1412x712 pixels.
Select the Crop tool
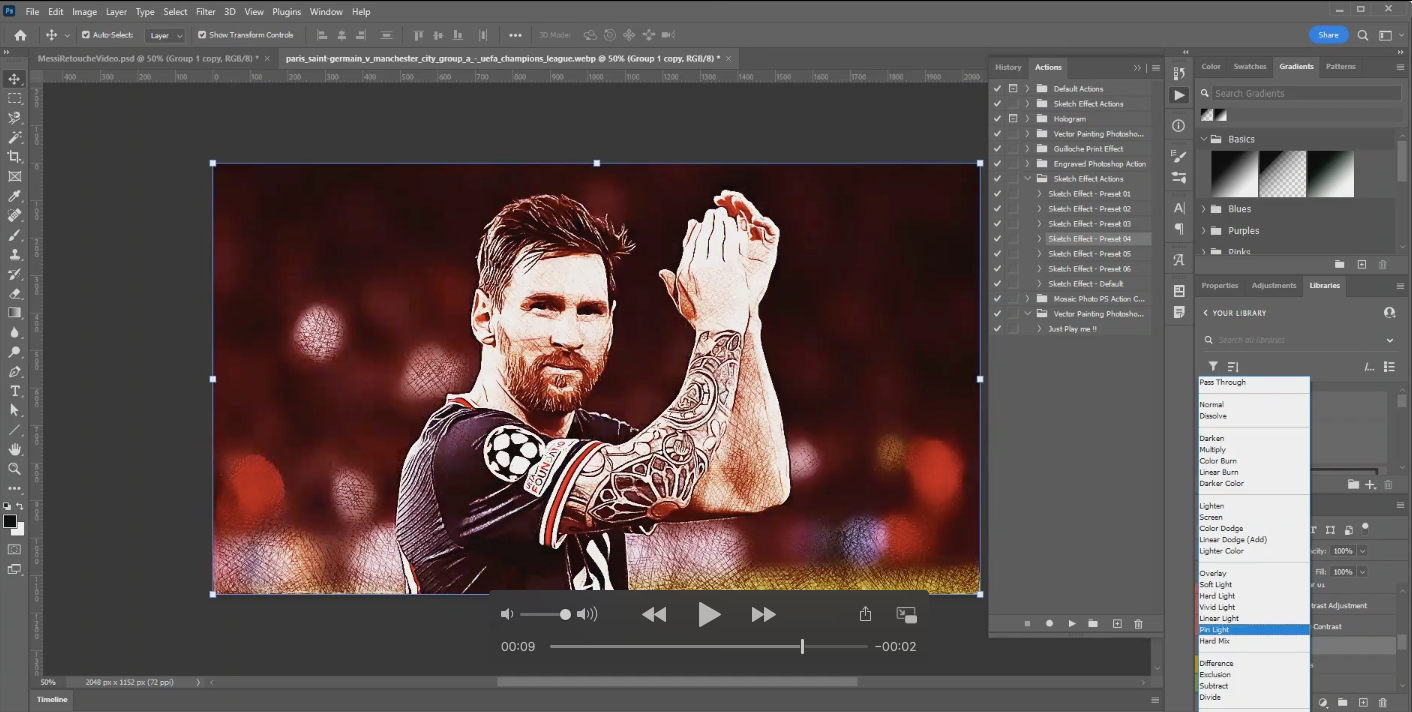click(14, 157)
